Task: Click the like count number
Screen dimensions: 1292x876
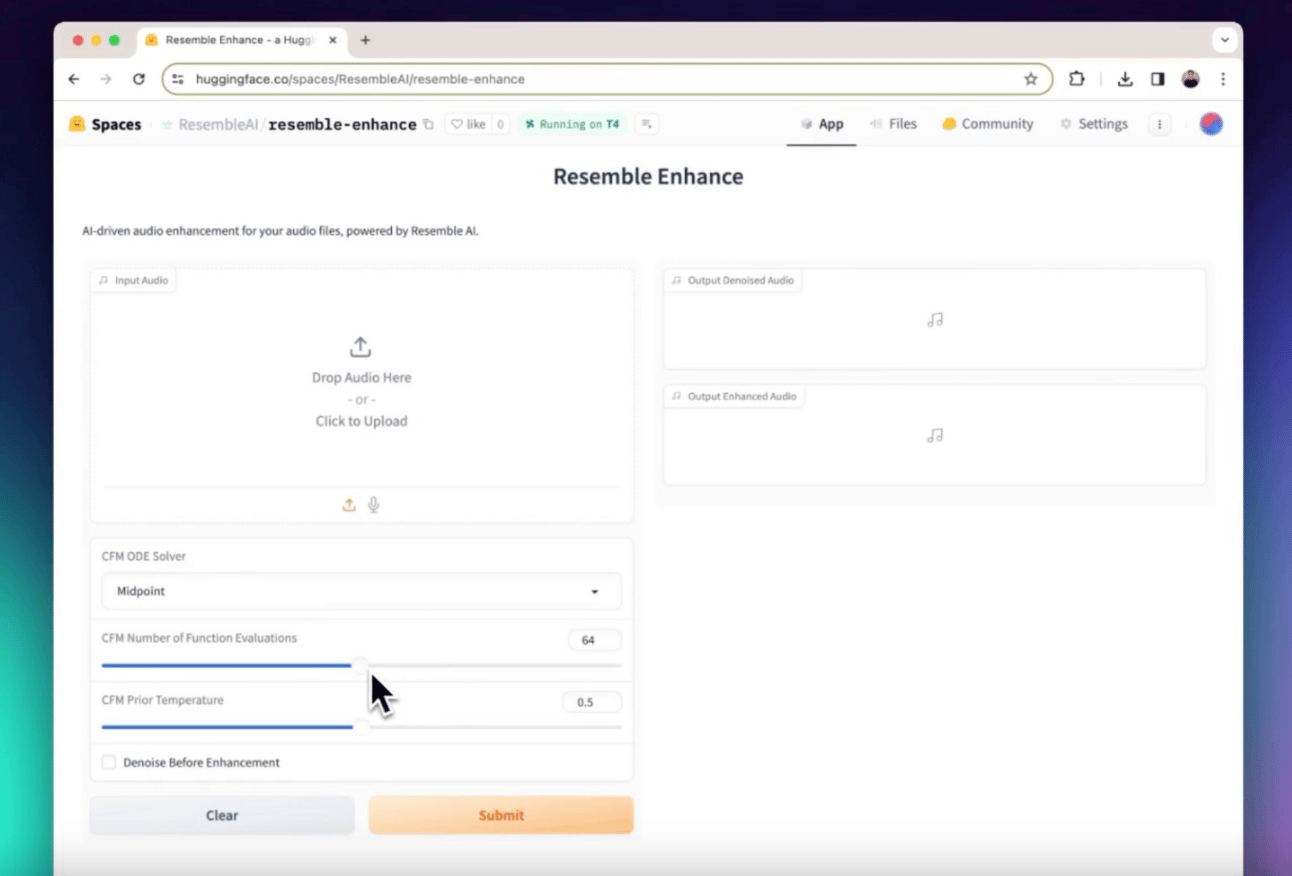Action: point(500,124)
